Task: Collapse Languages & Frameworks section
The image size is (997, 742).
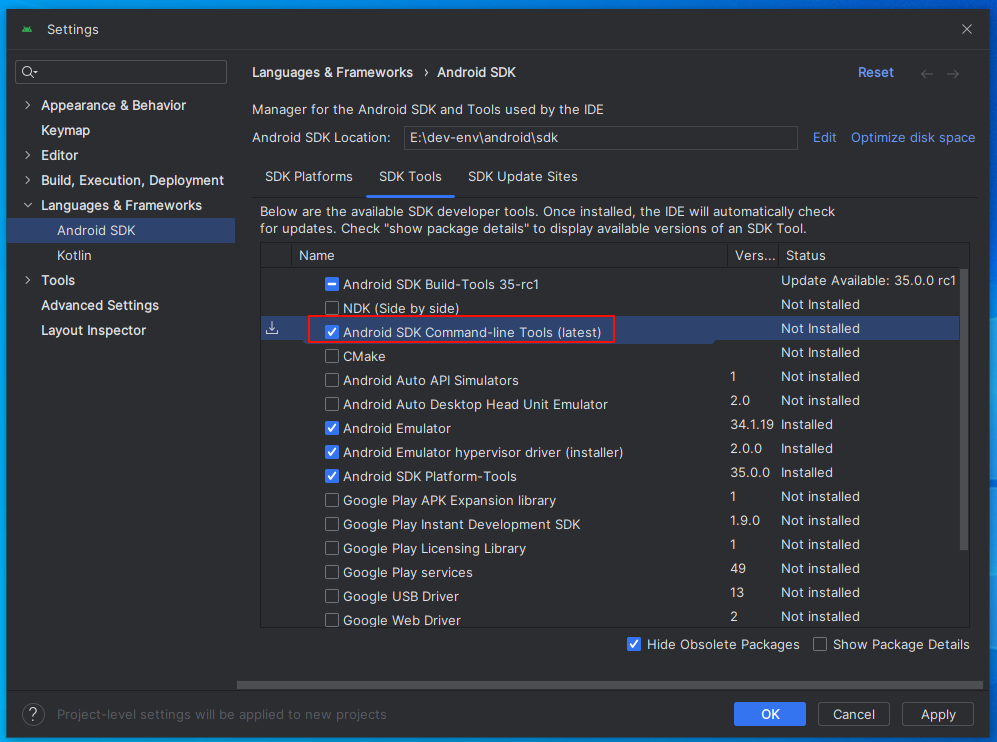Action: (x=27, y=205)
